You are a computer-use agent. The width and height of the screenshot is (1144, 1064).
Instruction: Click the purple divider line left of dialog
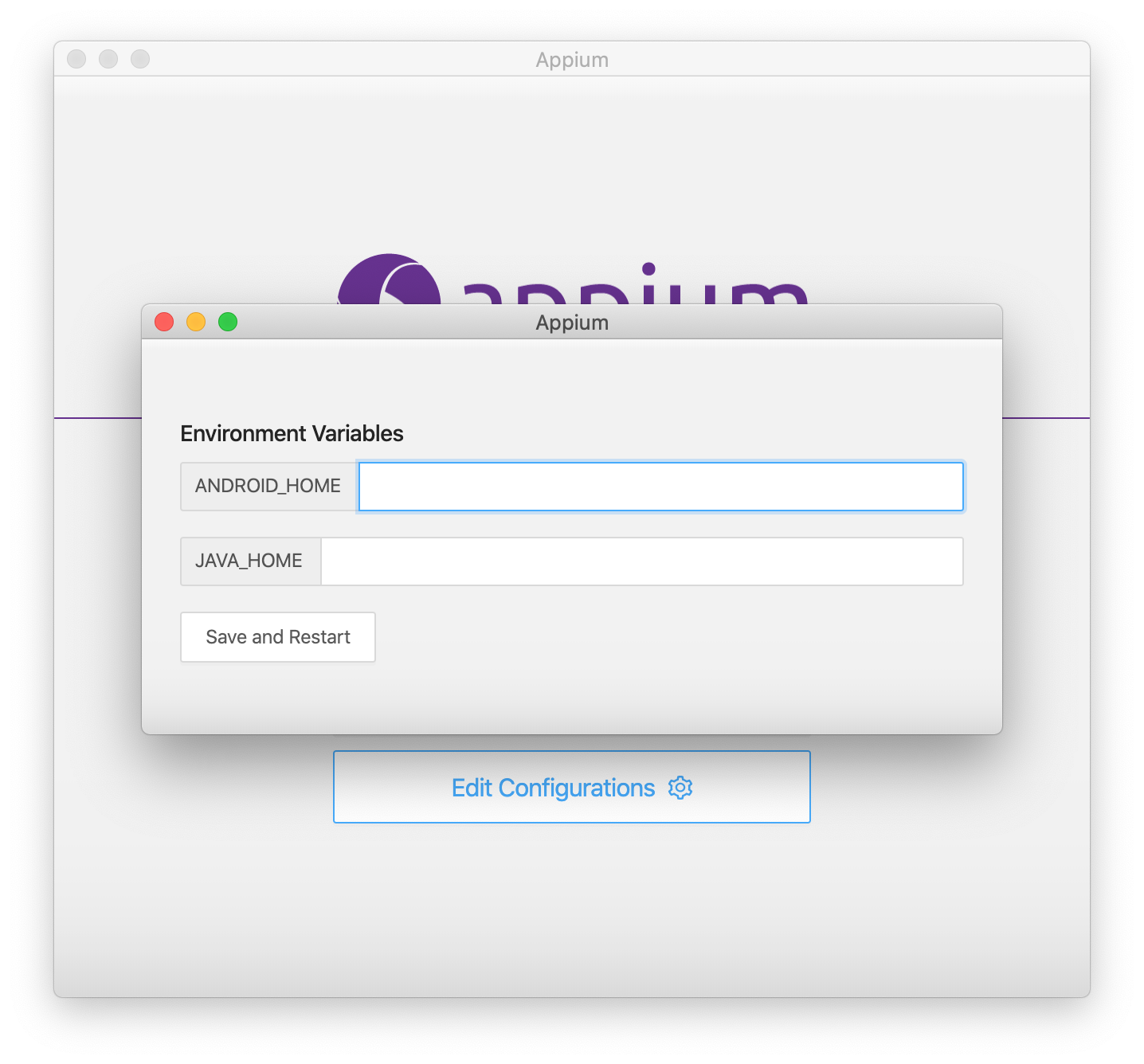pos(98,417)
